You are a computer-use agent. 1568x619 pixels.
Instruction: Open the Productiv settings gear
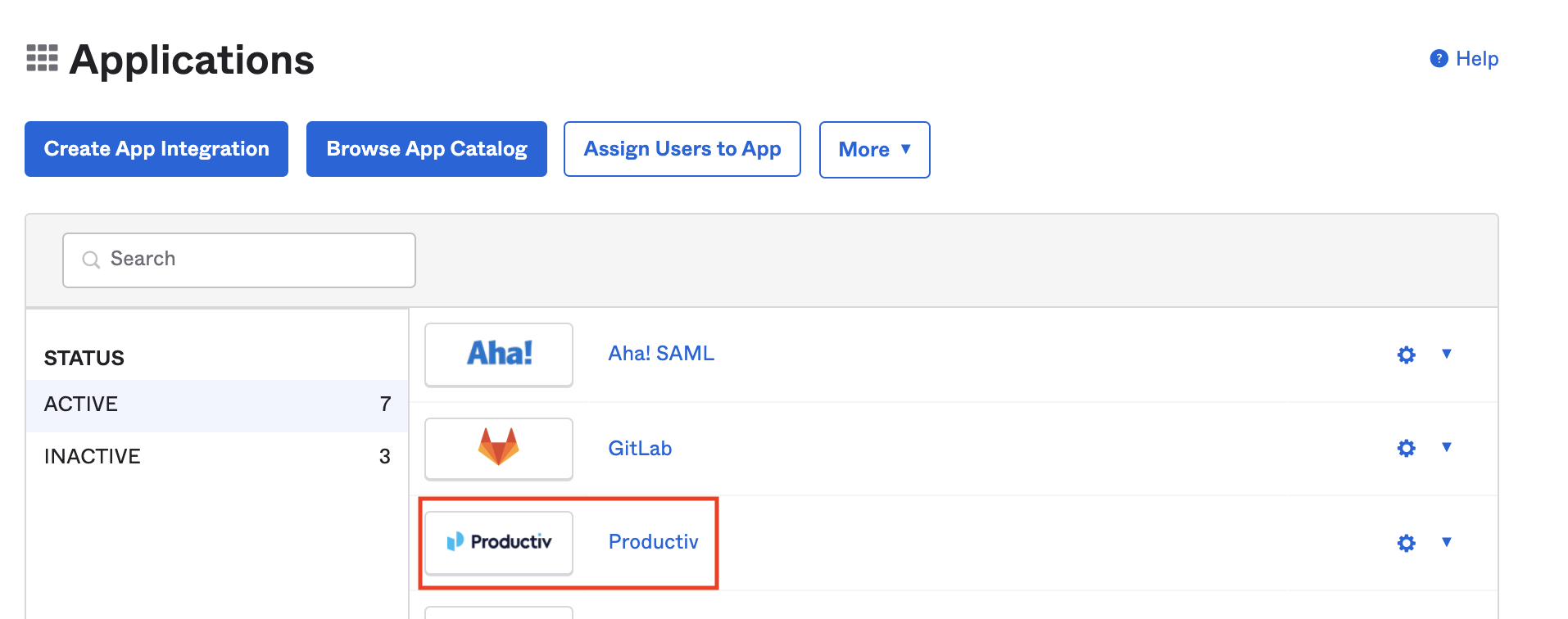(x=1406, y=543)
